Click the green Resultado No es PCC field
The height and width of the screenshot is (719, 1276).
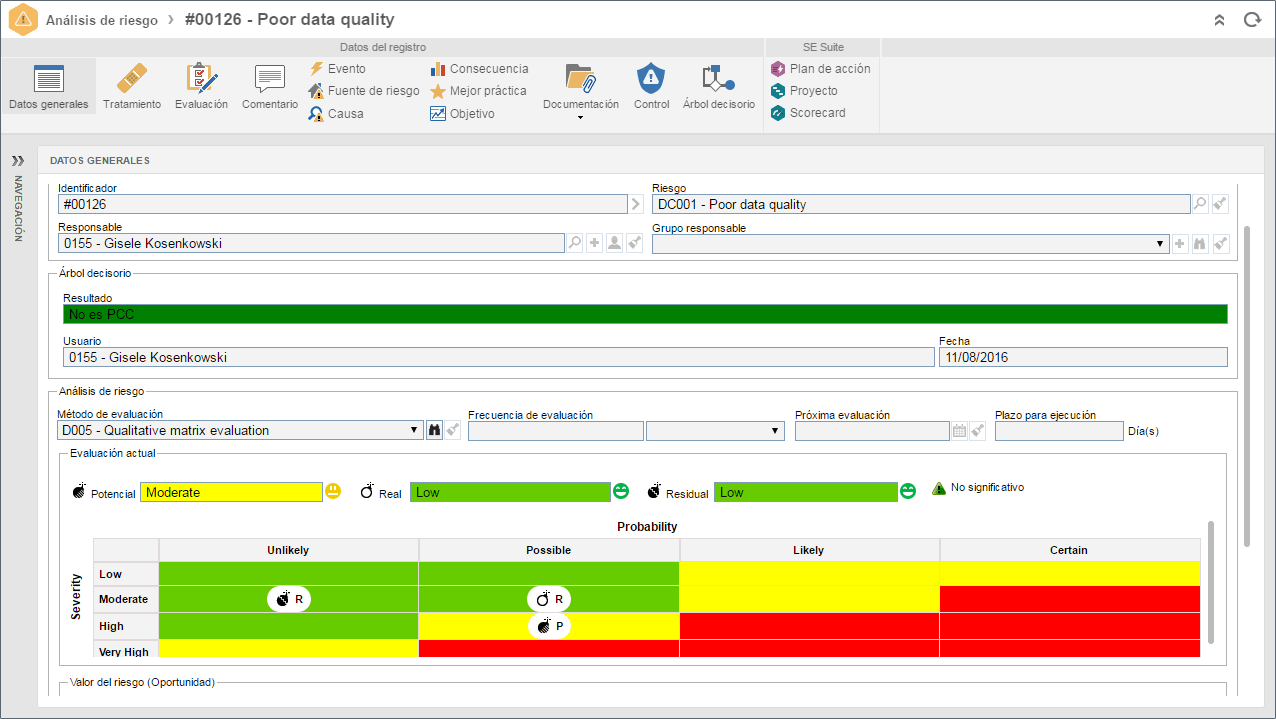pos(645,314)
